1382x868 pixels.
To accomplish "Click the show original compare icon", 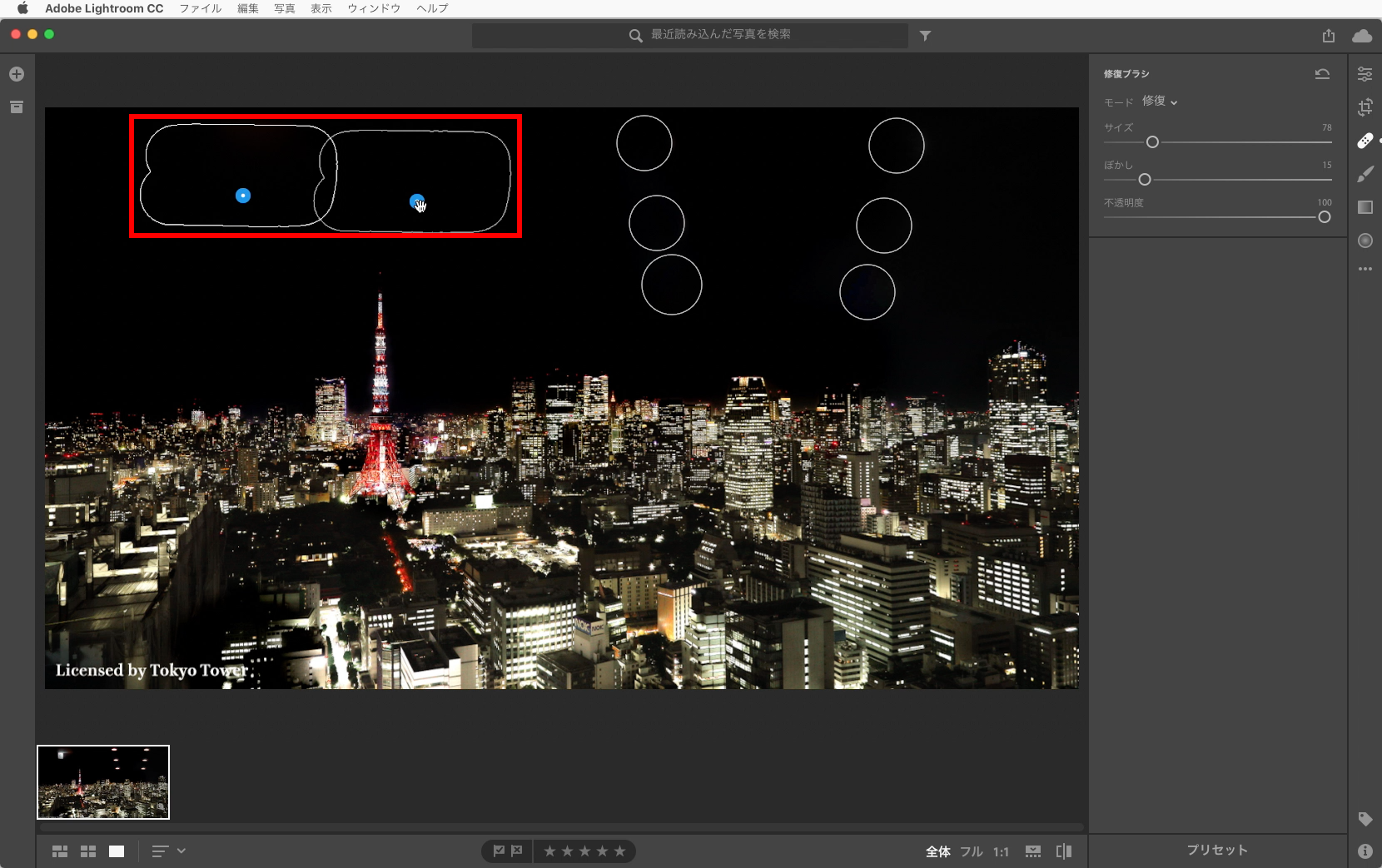I will coord(1064,851).
